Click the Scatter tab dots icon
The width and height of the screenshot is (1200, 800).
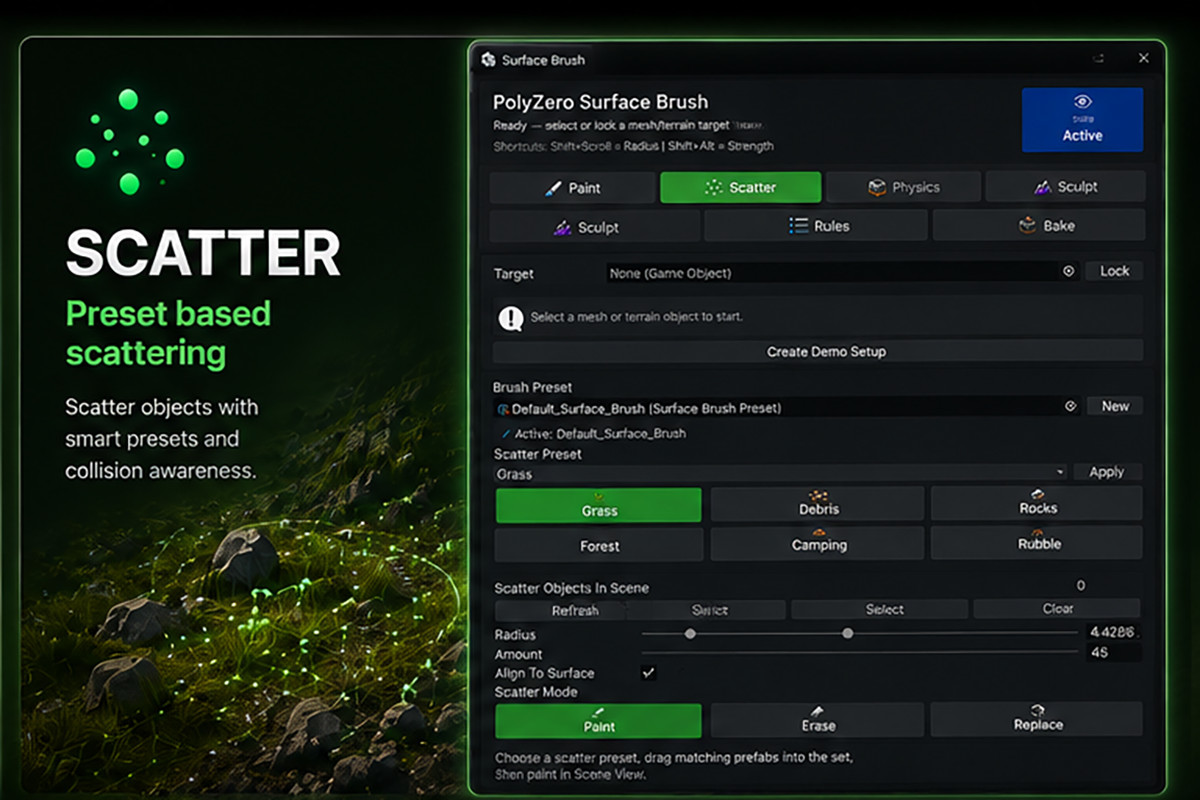pos(714,187)
